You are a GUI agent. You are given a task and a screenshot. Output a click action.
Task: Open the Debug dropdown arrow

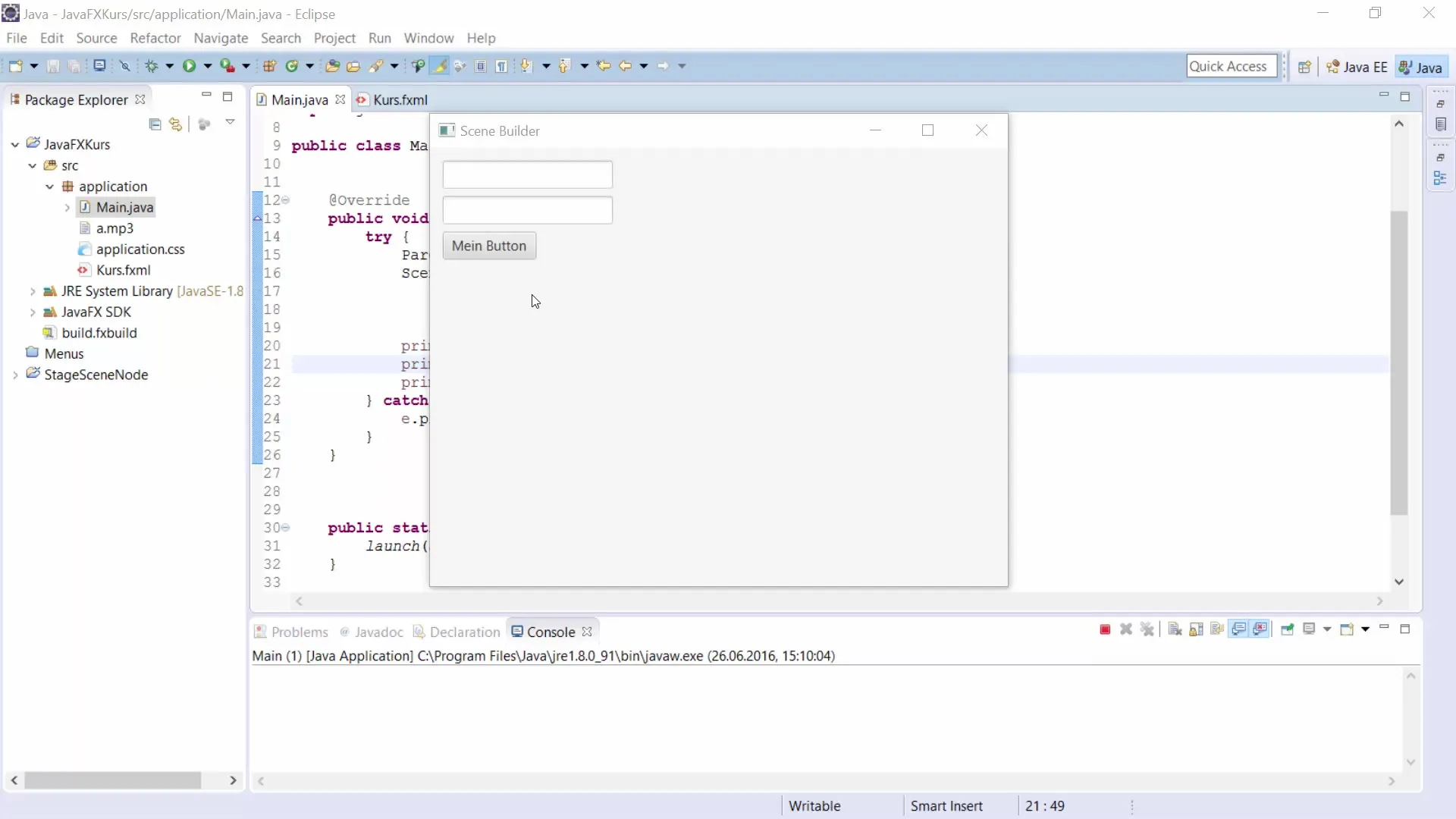(169, 66)
